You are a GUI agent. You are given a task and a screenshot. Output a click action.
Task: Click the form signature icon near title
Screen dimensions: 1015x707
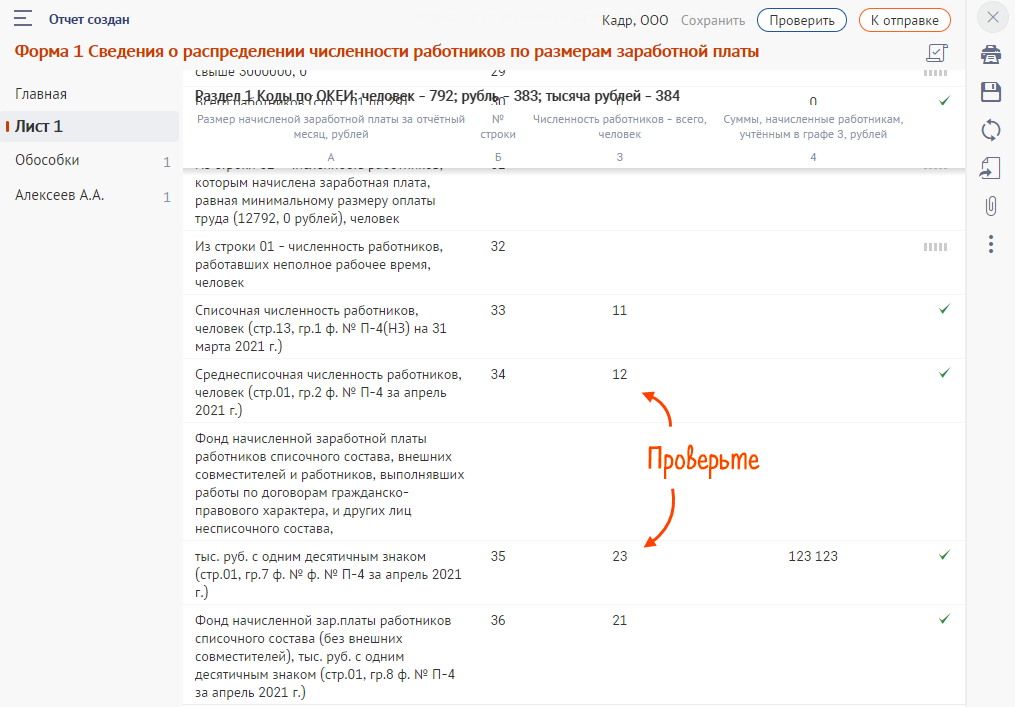[937, 53]
